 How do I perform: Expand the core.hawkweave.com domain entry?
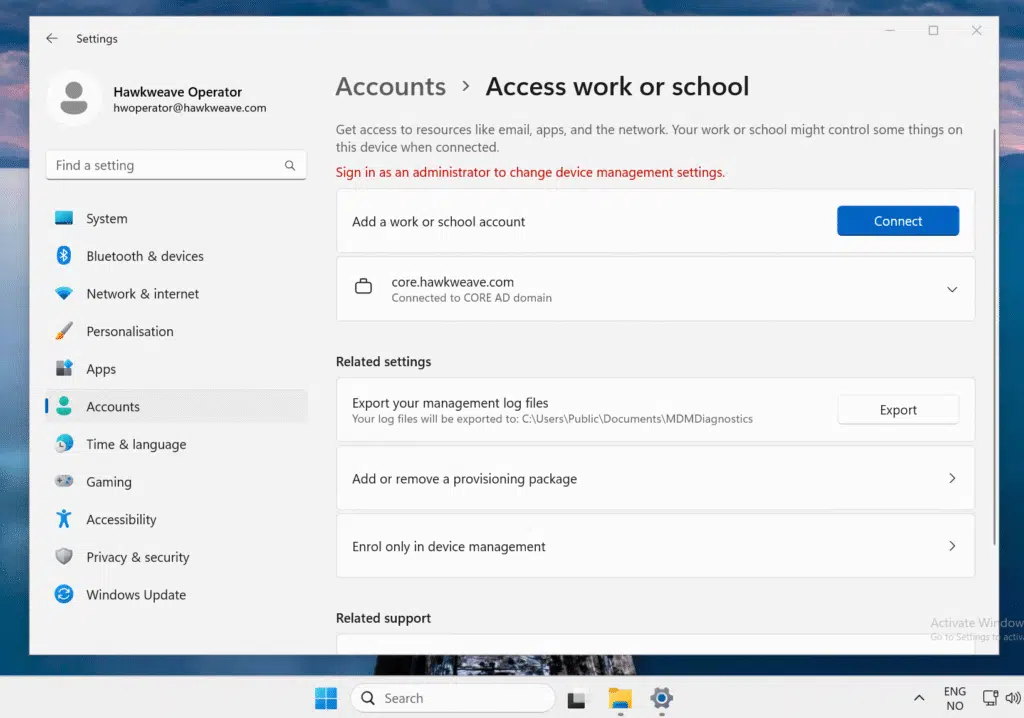[951, 289]
